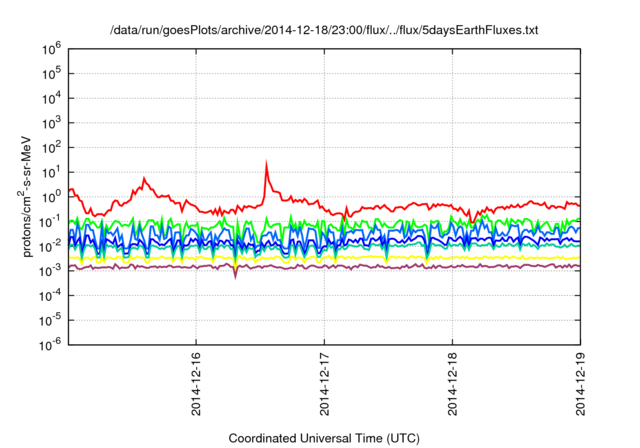Select the 10^-6 y-axis label
Viewport: 640px width, 448px height.
click(51, 345)
